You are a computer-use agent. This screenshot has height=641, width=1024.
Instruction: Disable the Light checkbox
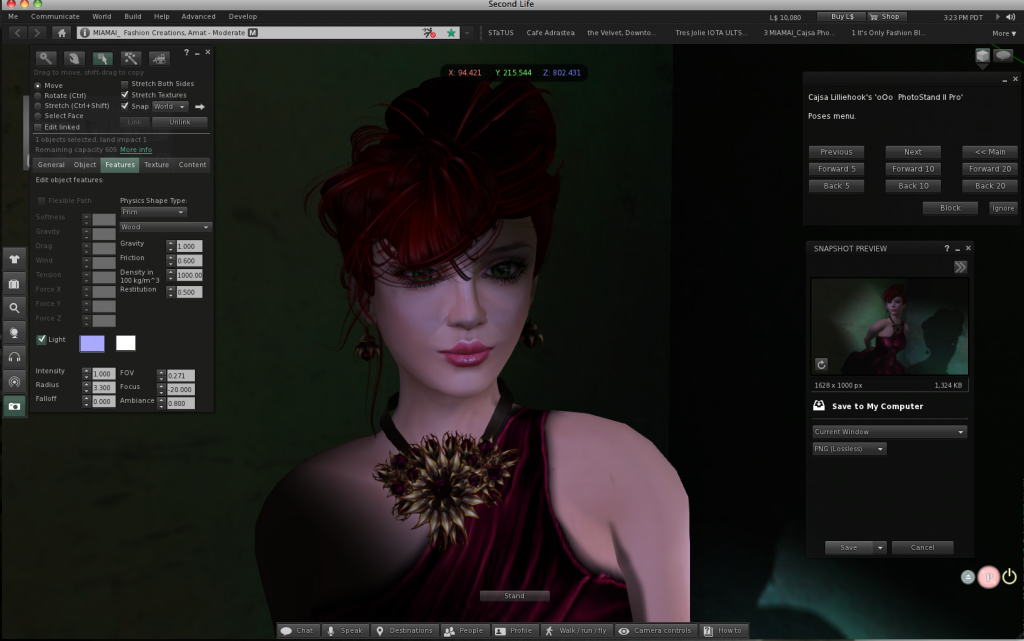pyautogui.click(x=41, y=340)
